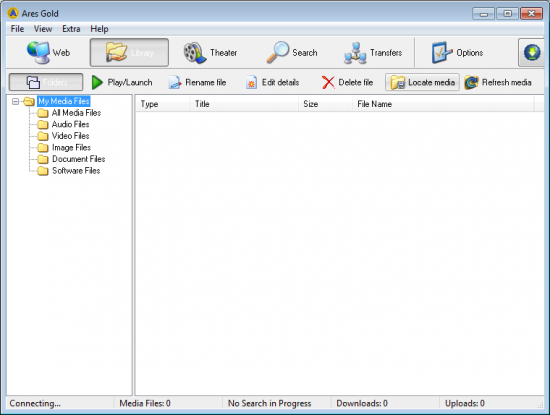Click the Uploads: 0 status entry
This screenshot has width=550, height=415.
click(465, 403)
